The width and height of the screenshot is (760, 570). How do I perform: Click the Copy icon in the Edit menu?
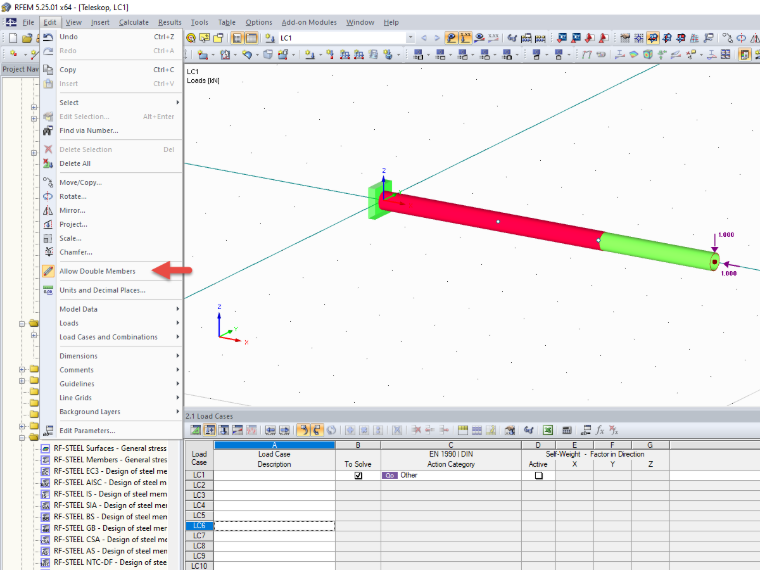tap(48, 70)
